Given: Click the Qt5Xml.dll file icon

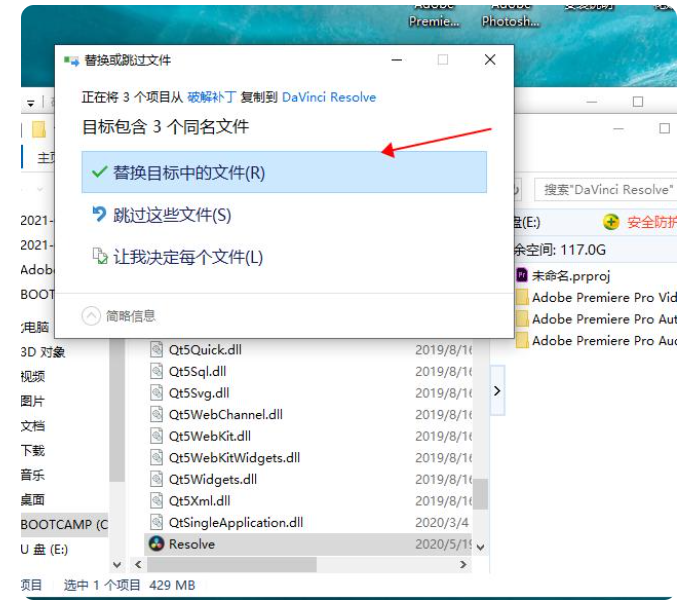Looking at the screenshot, I should pyautogui.click(x=156, y=500).
